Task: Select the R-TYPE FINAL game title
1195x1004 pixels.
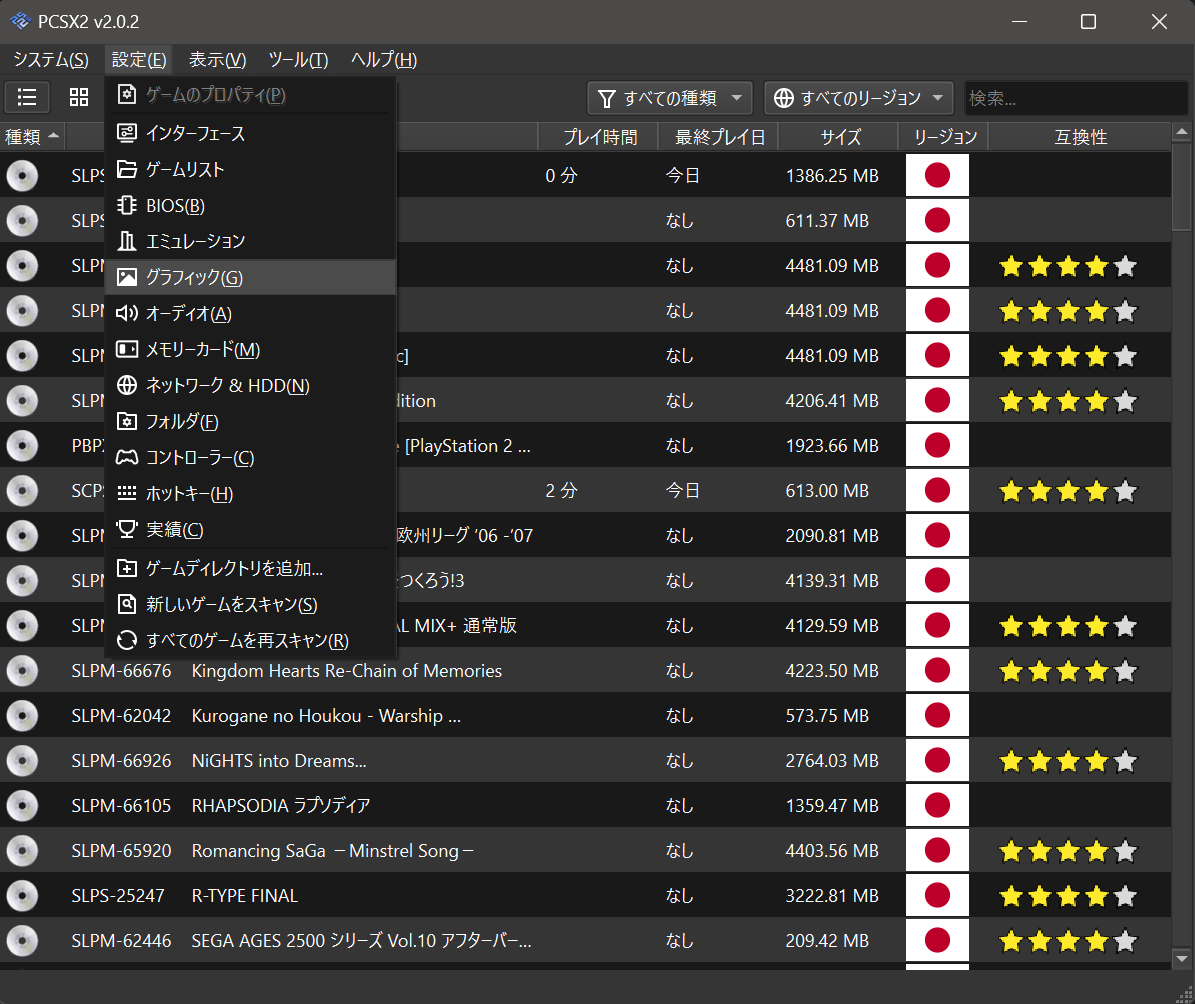Action: (245, 896)
